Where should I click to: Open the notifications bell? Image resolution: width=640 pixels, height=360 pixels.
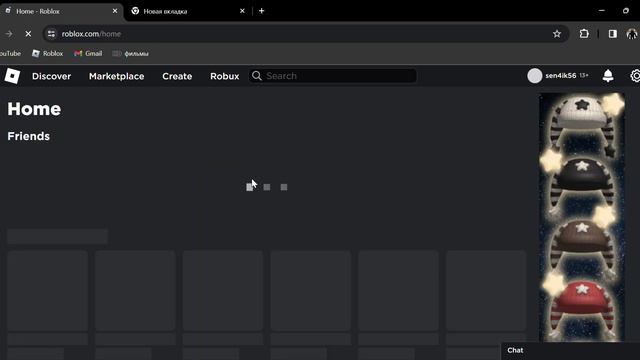[x=608, y=76]
